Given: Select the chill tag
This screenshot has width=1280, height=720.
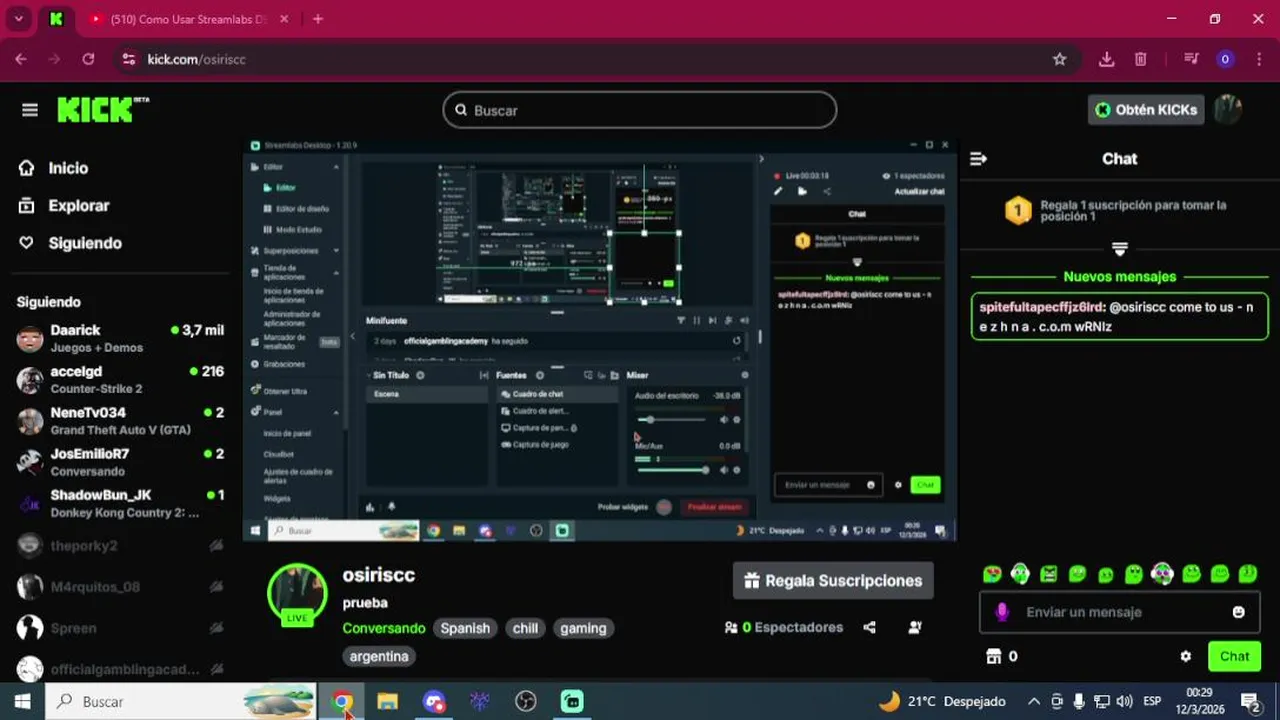Looking at the screenshot, I should [x=525, y=628].
